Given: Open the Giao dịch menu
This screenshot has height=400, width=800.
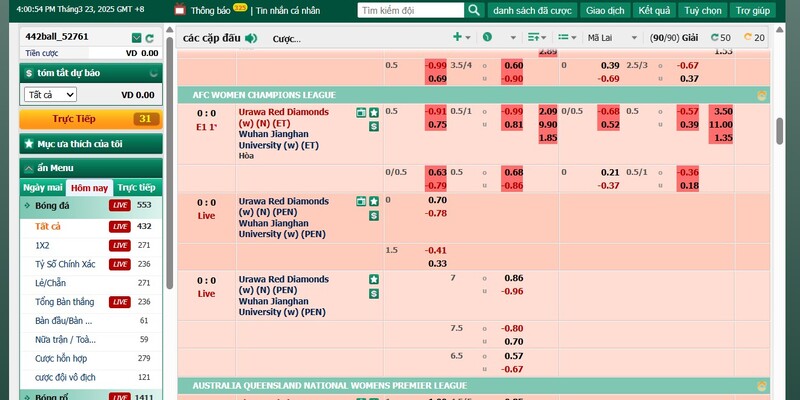Looking at the screenshot, I should 605,10.
